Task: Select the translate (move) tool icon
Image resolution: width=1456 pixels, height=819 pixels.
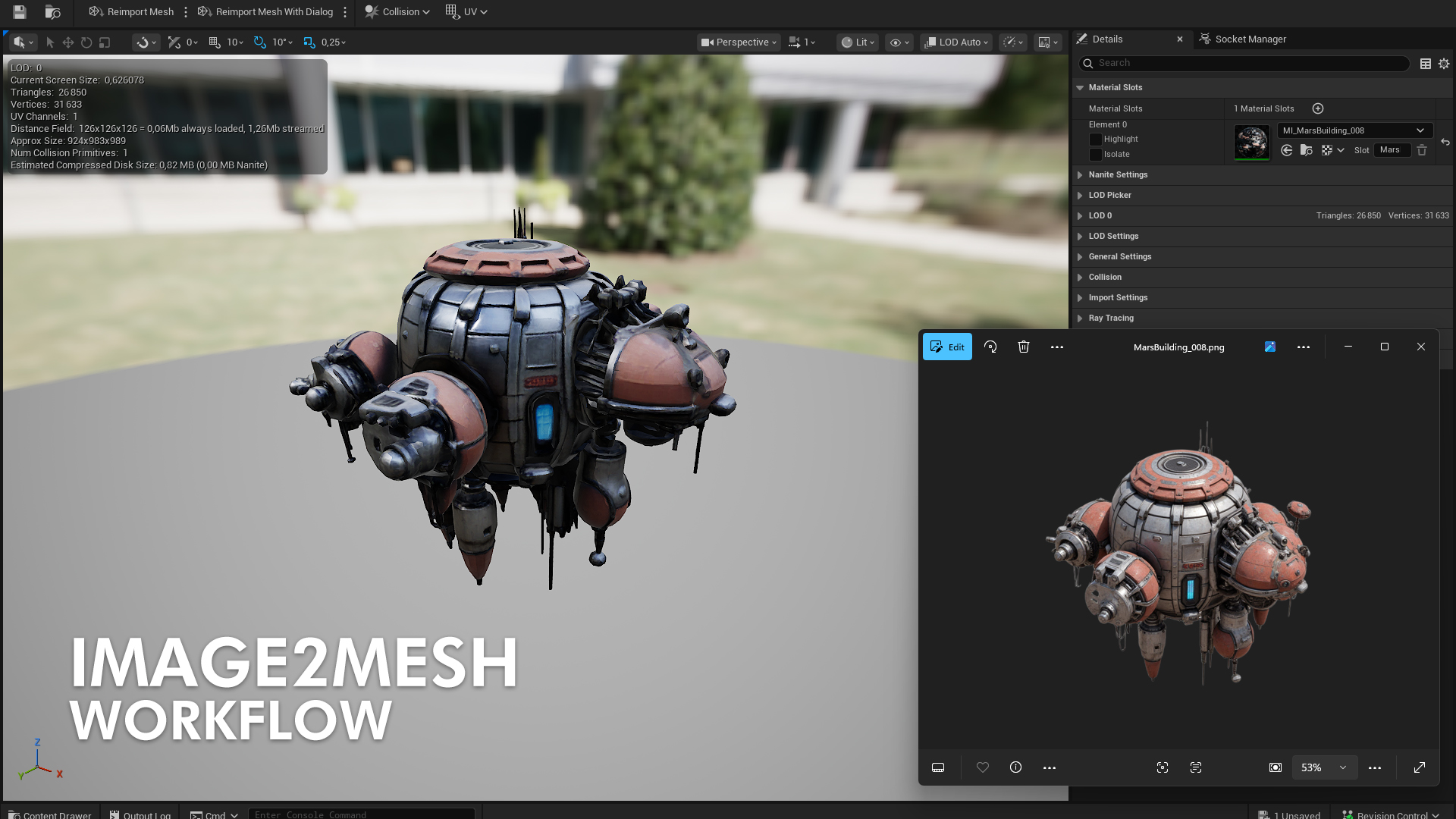Action: (68, 42)
